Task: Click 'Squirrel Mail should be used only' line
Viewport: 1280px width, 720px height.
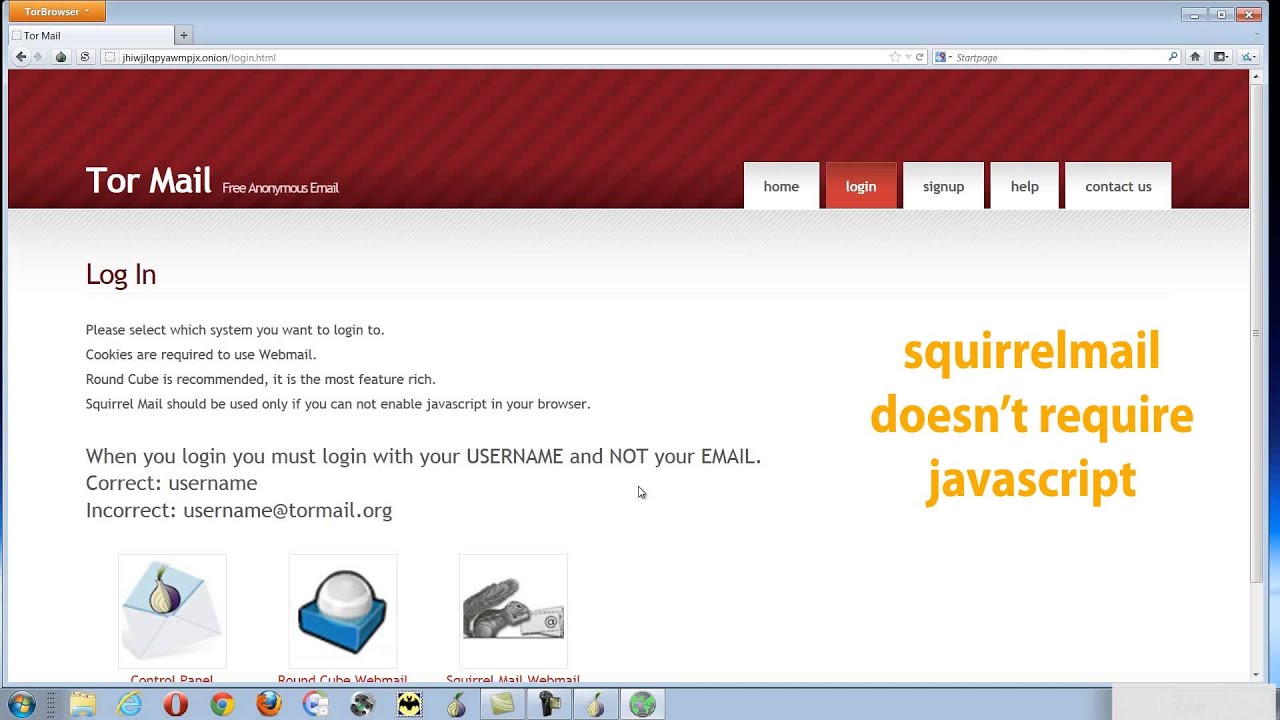Action: coord(338,404)
